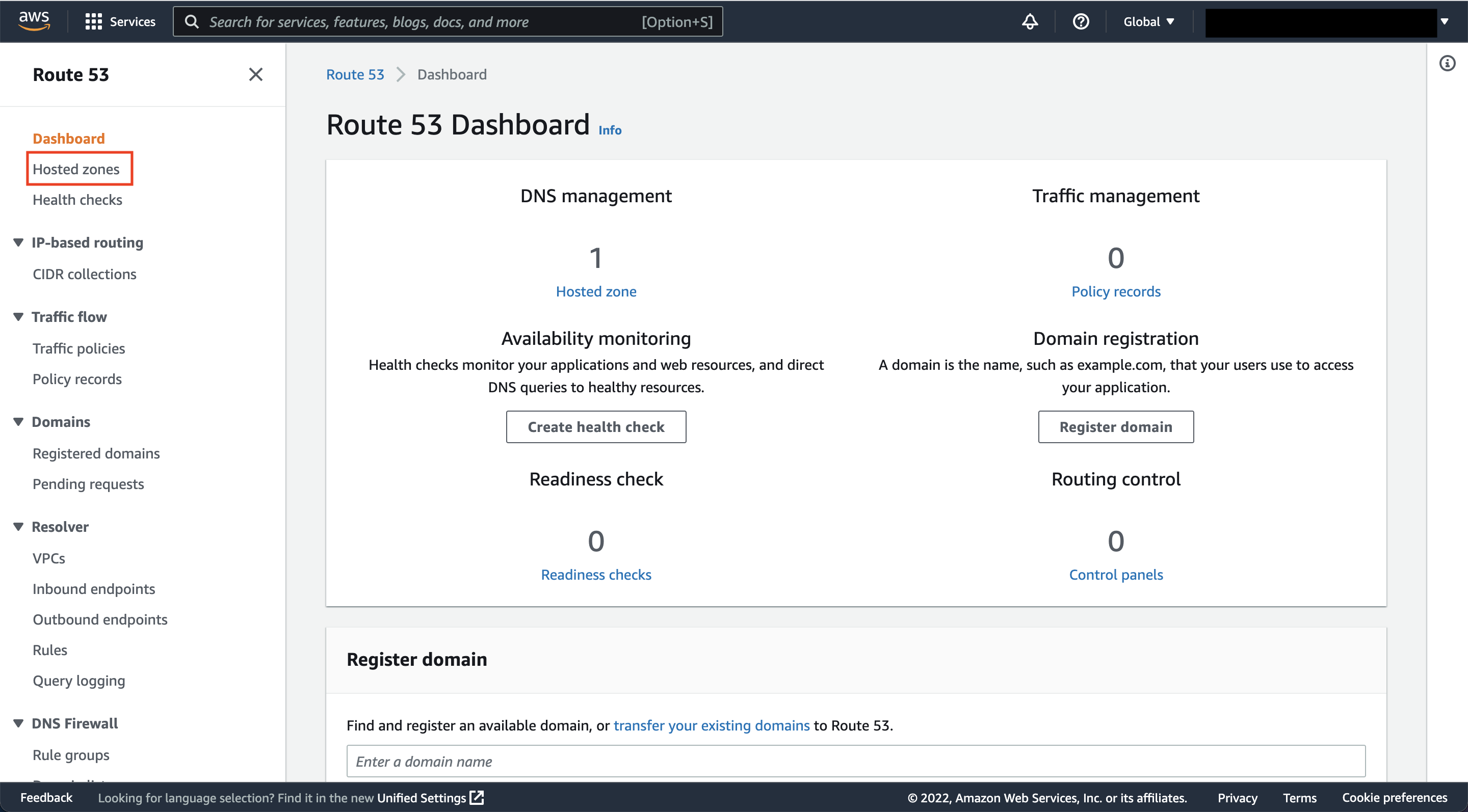Collapse the Traffic flow section

pos(19,317)
